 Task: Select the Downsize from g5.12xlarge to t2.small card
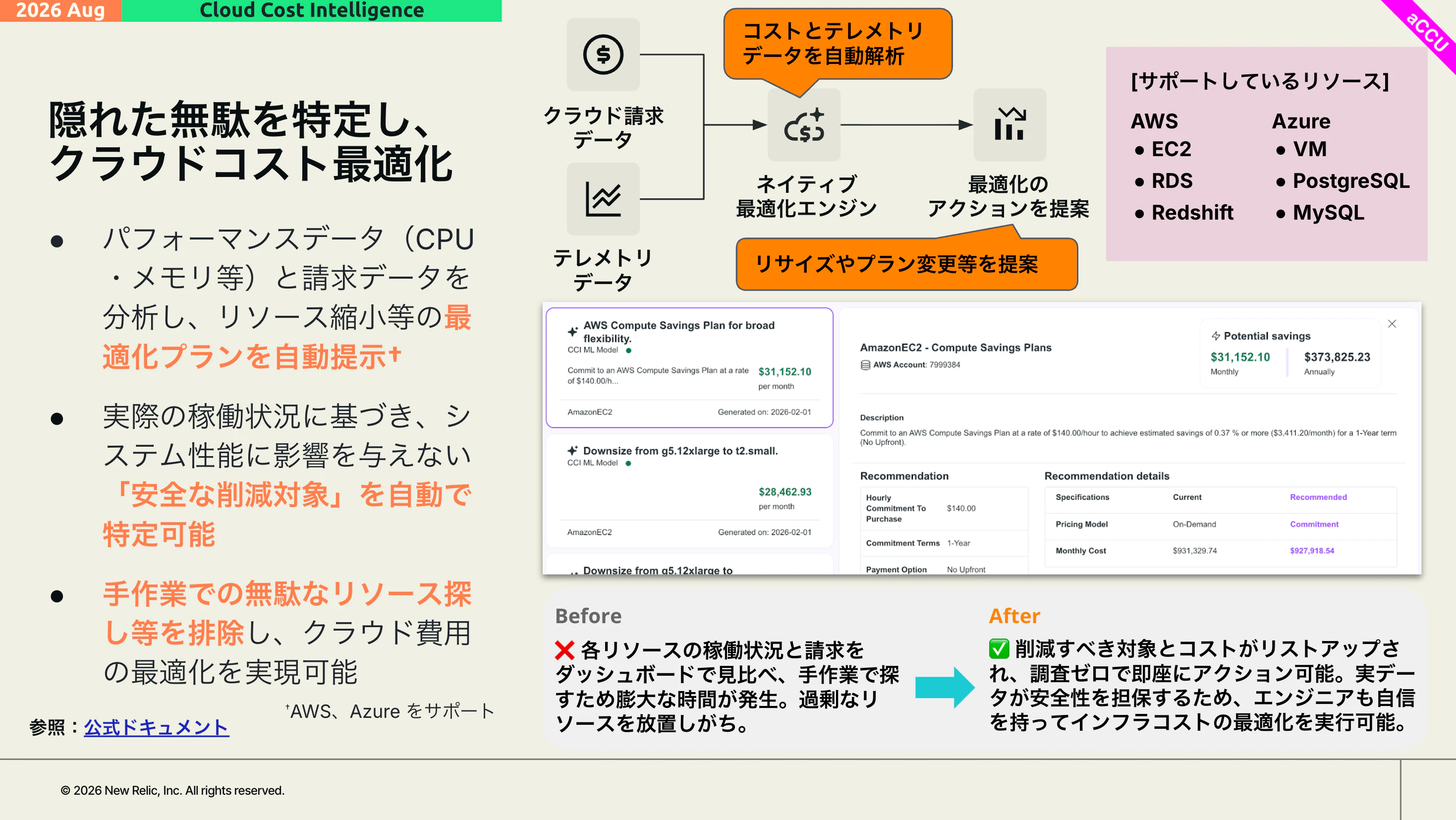click(689, 490)
